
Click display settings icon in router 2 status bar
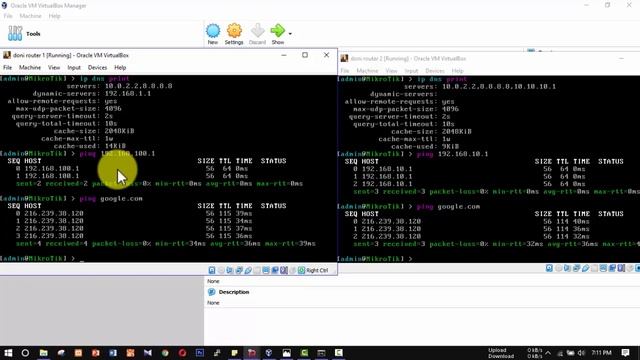click(603, 268)
